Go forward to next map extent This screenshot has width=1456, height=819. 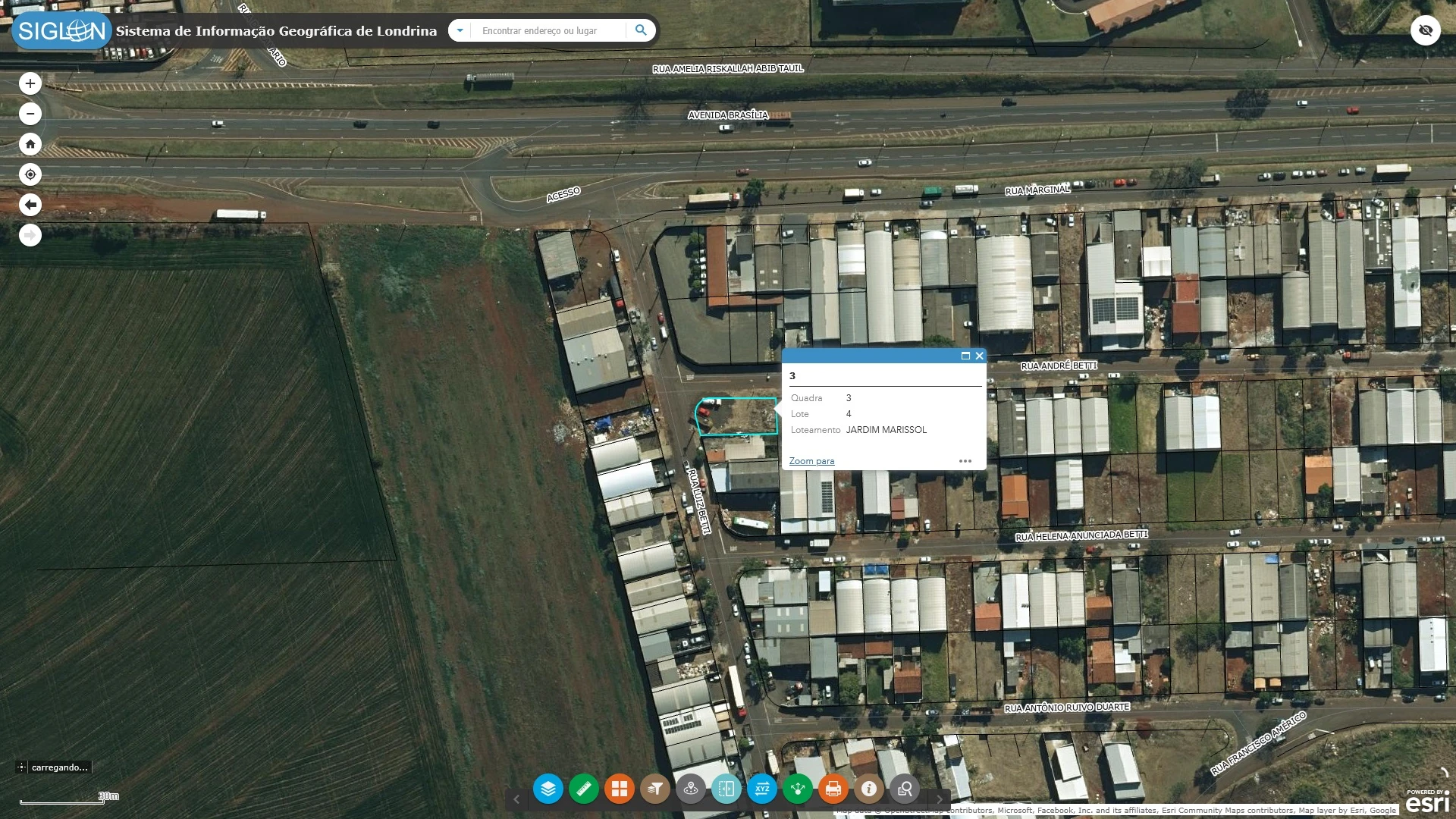30,235
